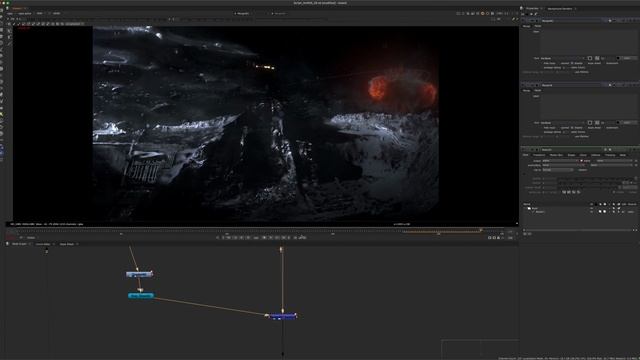Image resolution: width=640 pixels, height=360 pixels.
Task: Select the cyan node in the node graph
Action: pyautogui.click(x=141, y=296)
